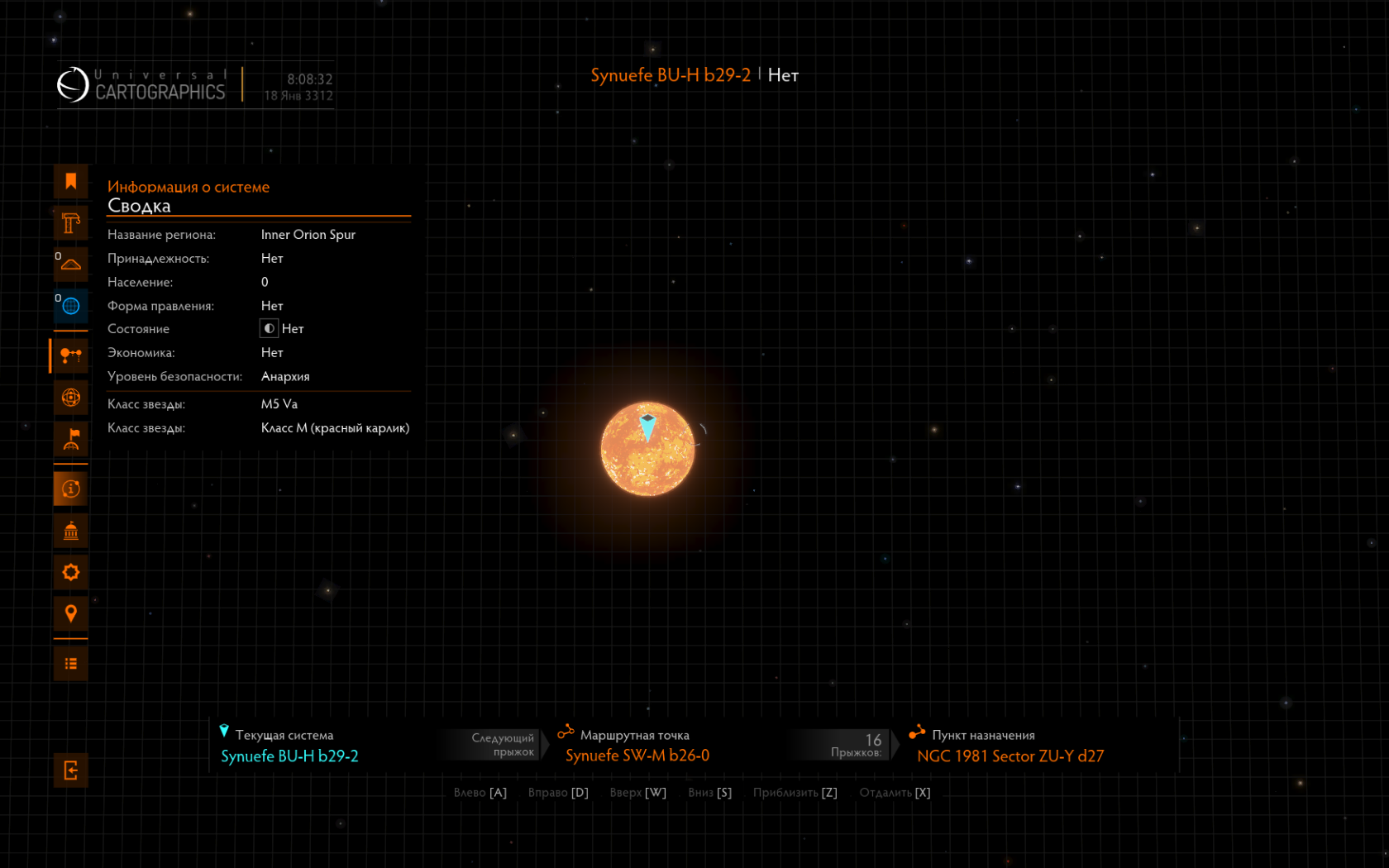Screen dimensions: 1389x868
Task: Click the Влево [A] control hint
Action: [x=480, y=793]
